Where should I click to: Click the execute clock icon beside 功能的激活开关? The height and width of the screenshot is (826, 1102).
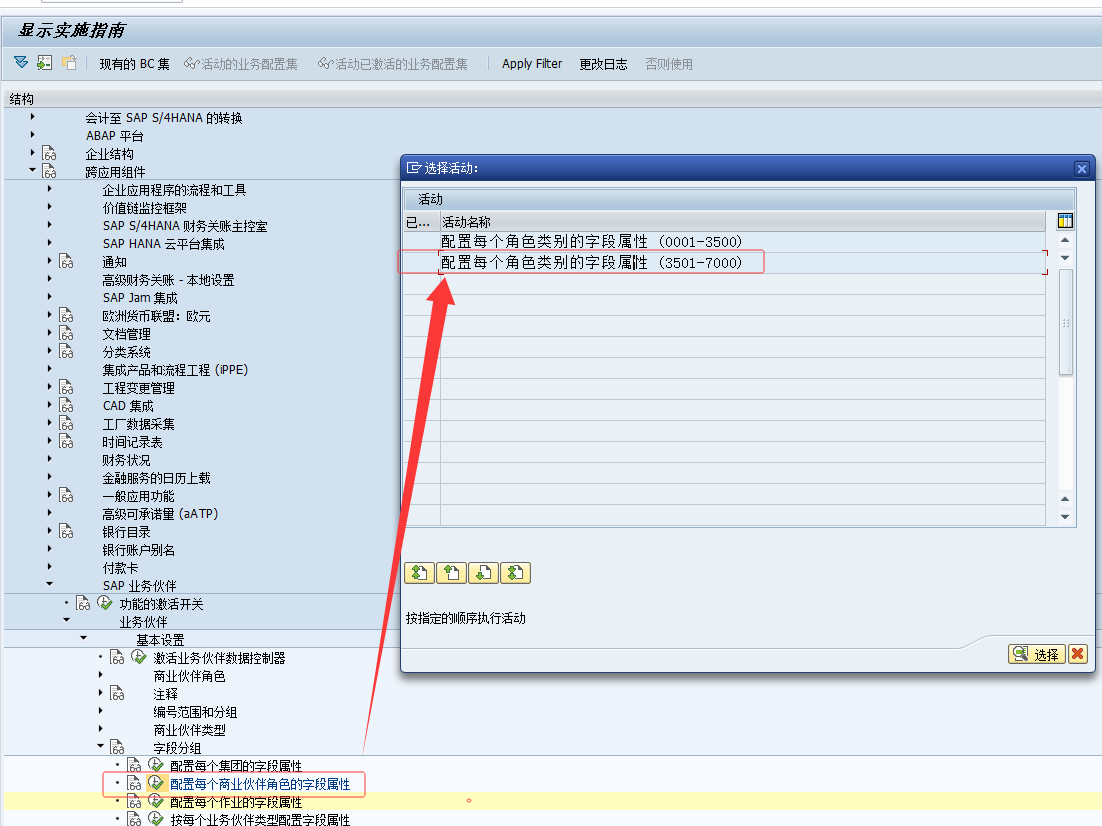(x=104, y=603)
